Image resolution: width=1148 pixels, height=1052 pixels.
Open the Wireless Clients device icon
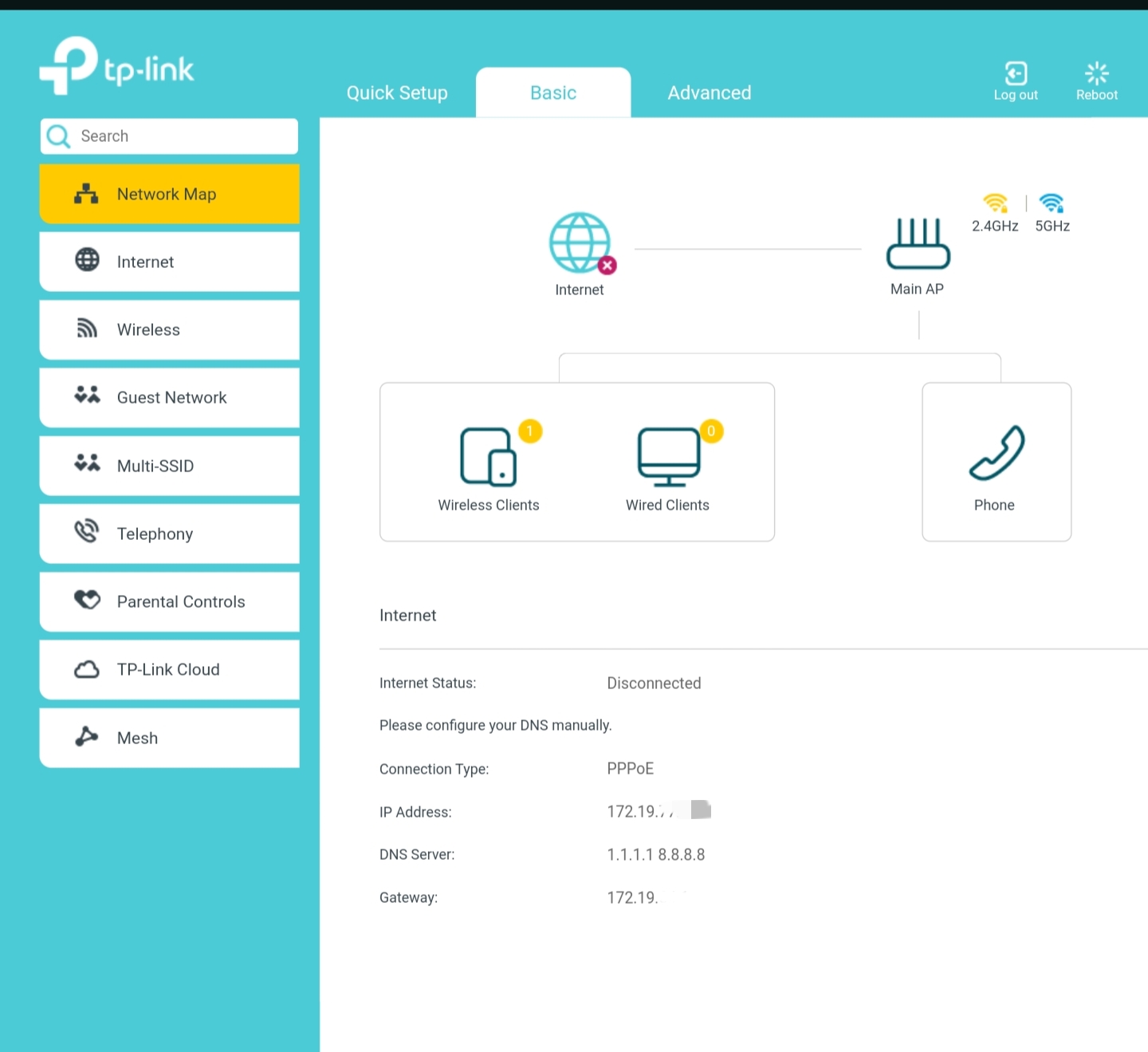489,457
